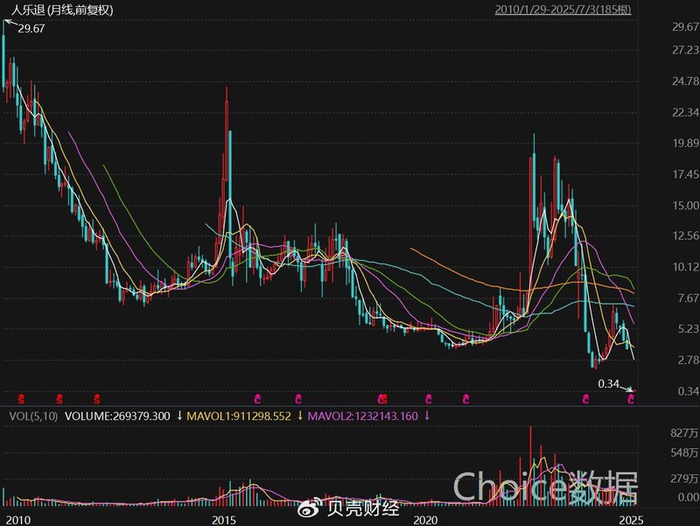Click the 2010 year label on time axis
Image resolution: width=700 pixels, height=526 pixels.
(18, 520)
